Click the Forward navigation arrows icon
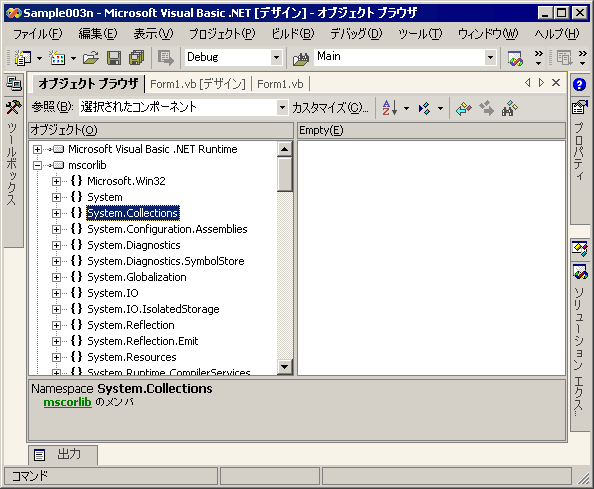 (486, 109)
